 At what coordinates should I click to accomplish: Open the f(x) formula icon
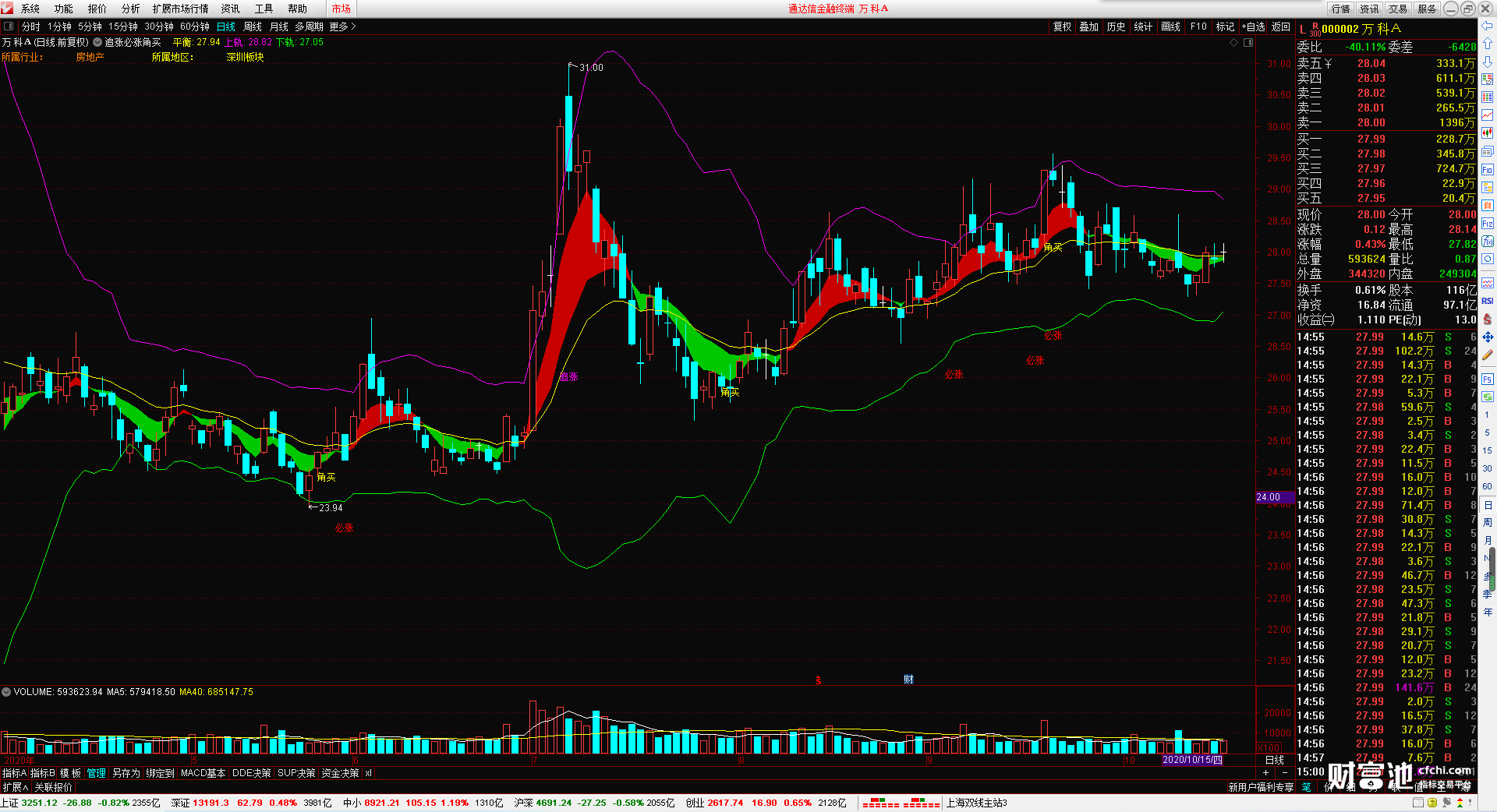click(1488, 242)
